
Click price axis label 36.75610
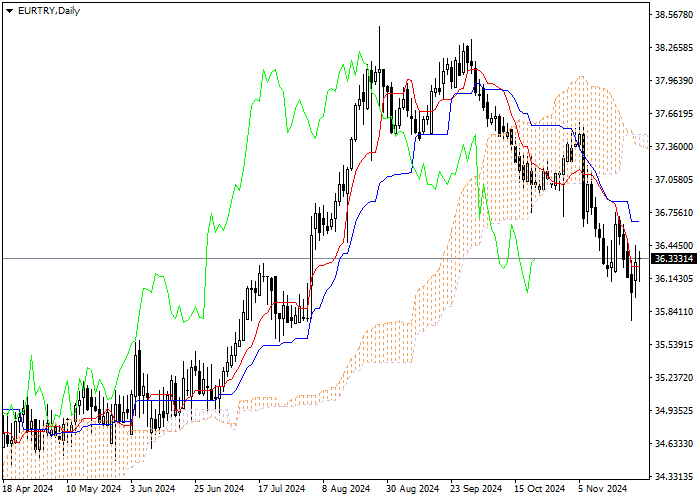coord(674,212)
